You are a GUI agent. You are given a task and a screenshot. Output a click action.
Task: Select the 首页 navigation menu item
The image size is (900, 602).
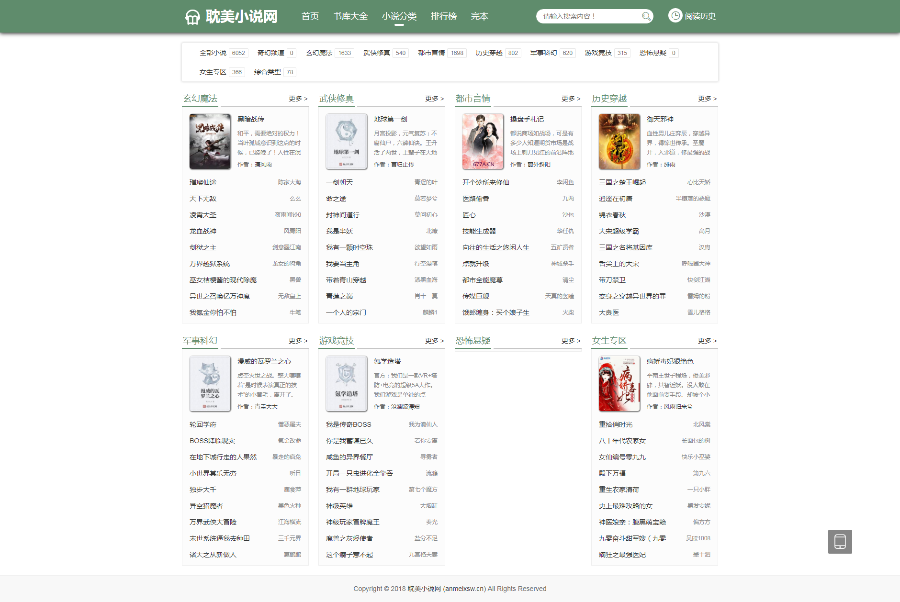point(309,16)
